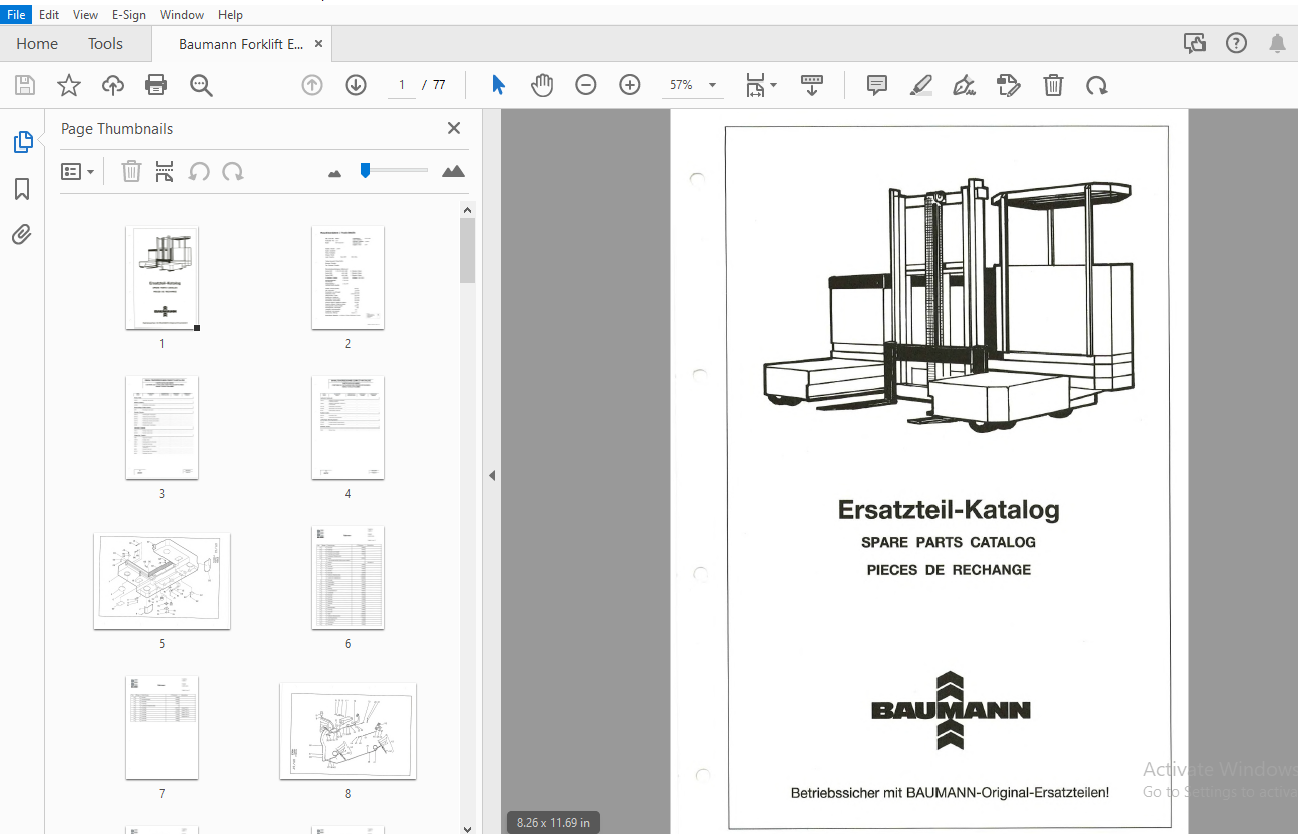The image size is (1298, 834).
Task: Click the Save file icon
Action: pos(25,85)
